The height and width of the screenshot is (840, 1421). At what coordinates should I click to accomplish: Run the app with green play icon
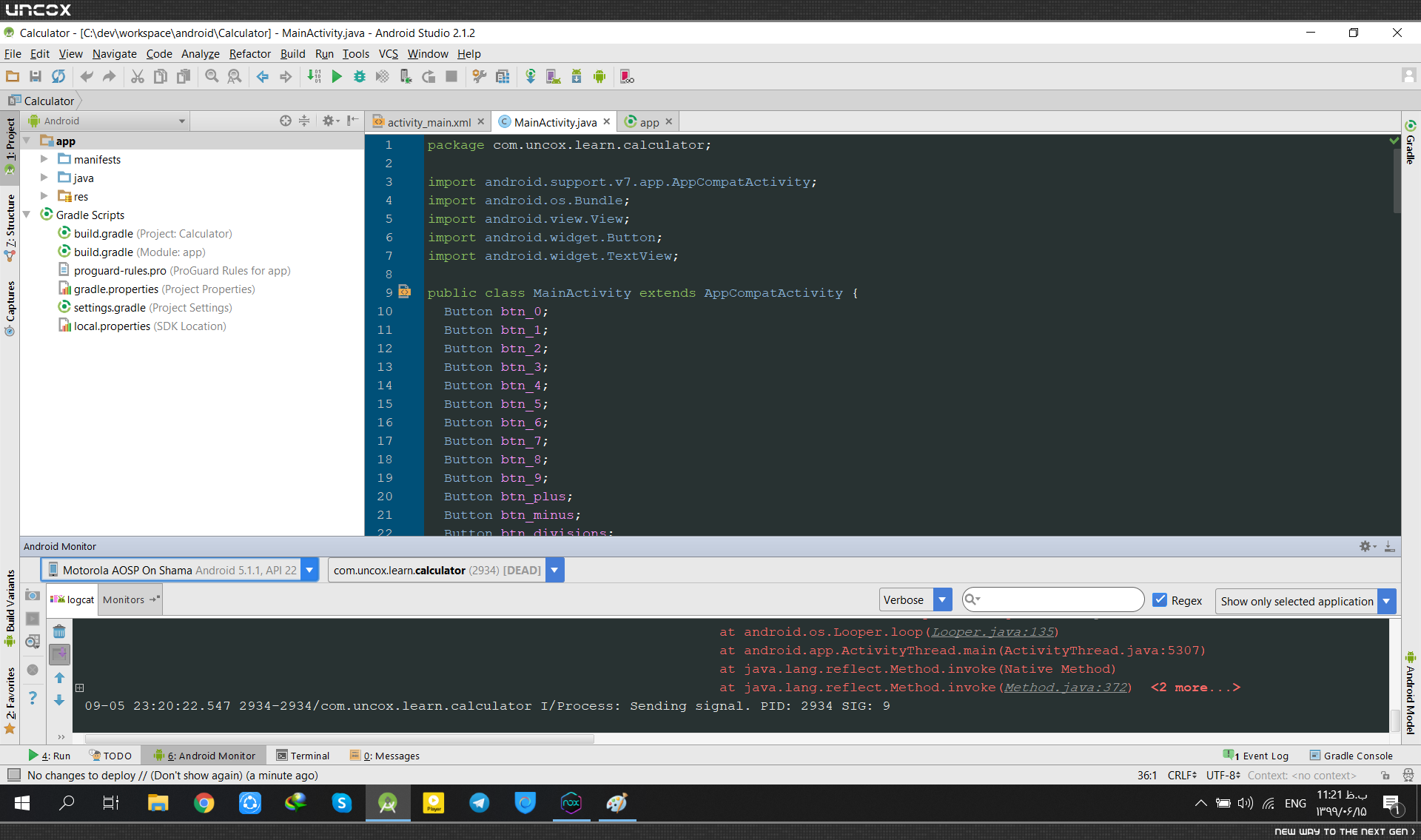click(x=337, y=76)
